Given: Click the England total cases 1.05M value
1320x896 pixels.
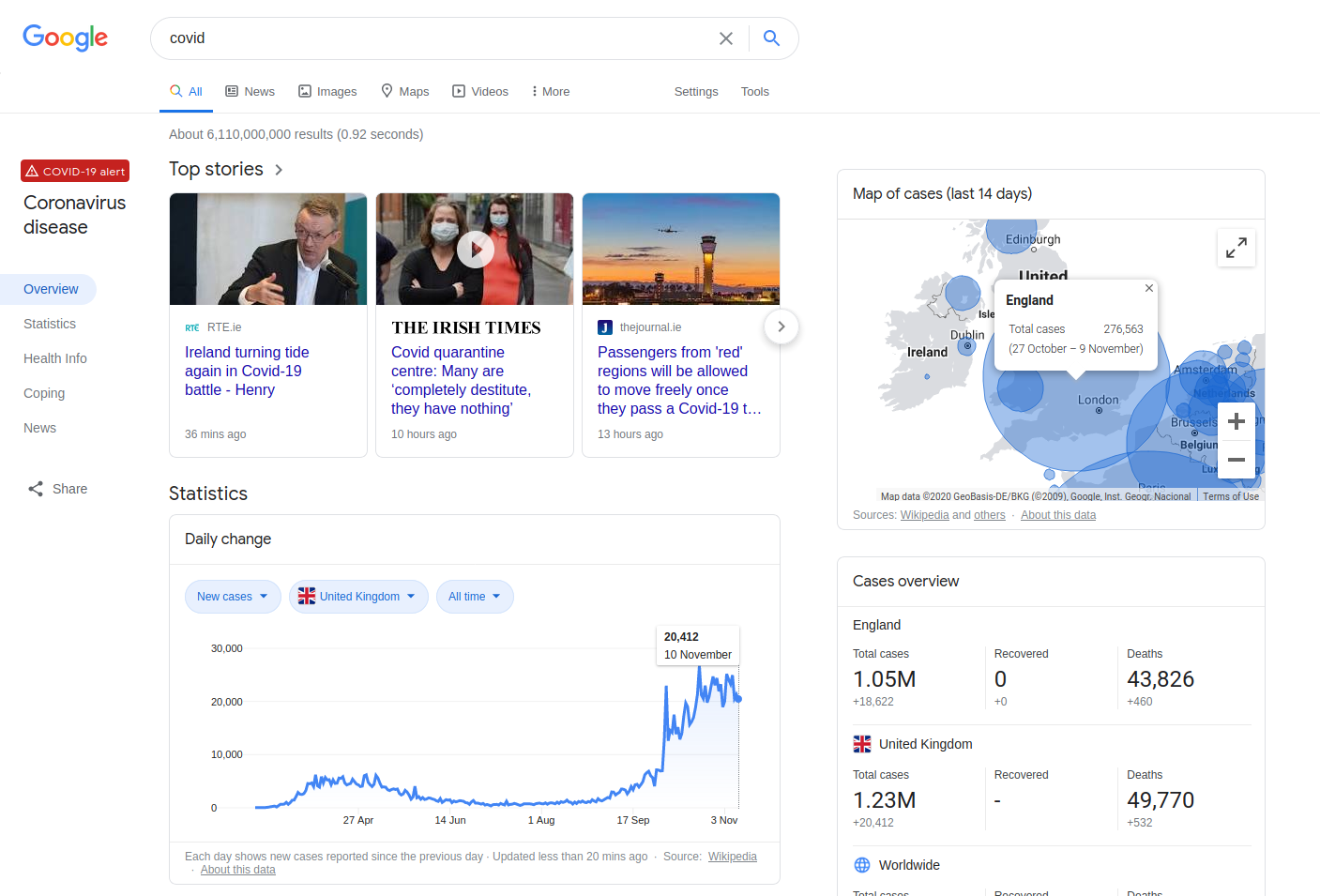Looking at the screenshot, I should point(884,679).
